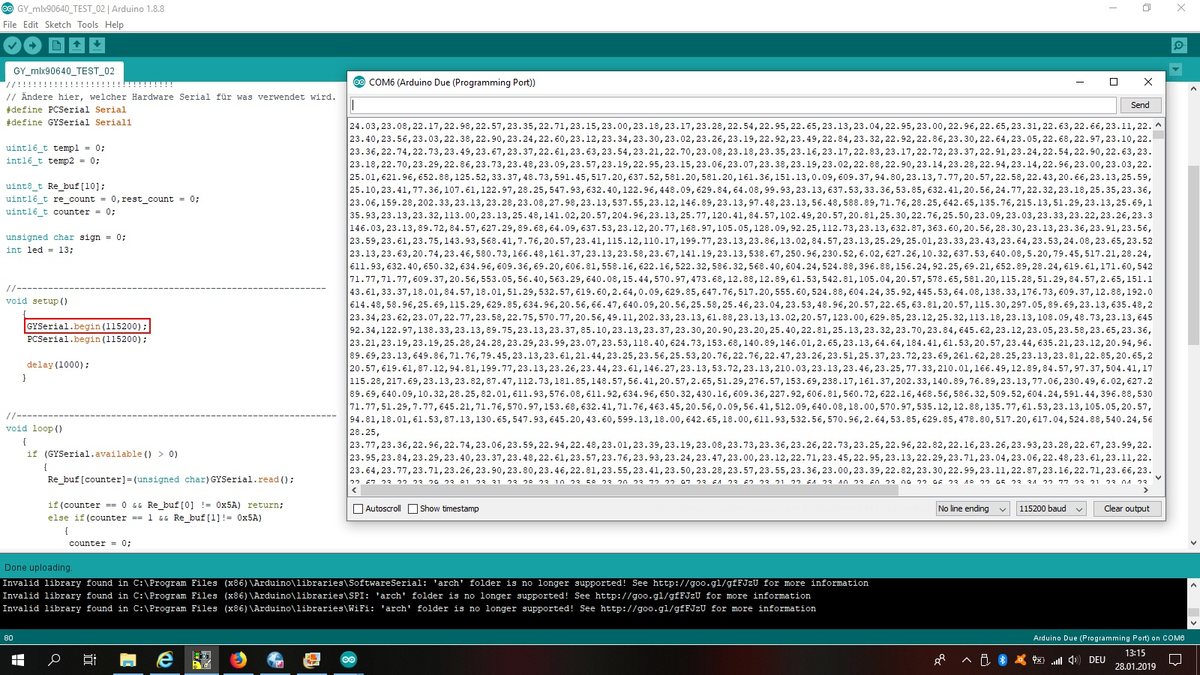This screenshot has height=675, width=1200.
Task: Click 'Done uploading.' status message
Action: [x=38, y=567]
